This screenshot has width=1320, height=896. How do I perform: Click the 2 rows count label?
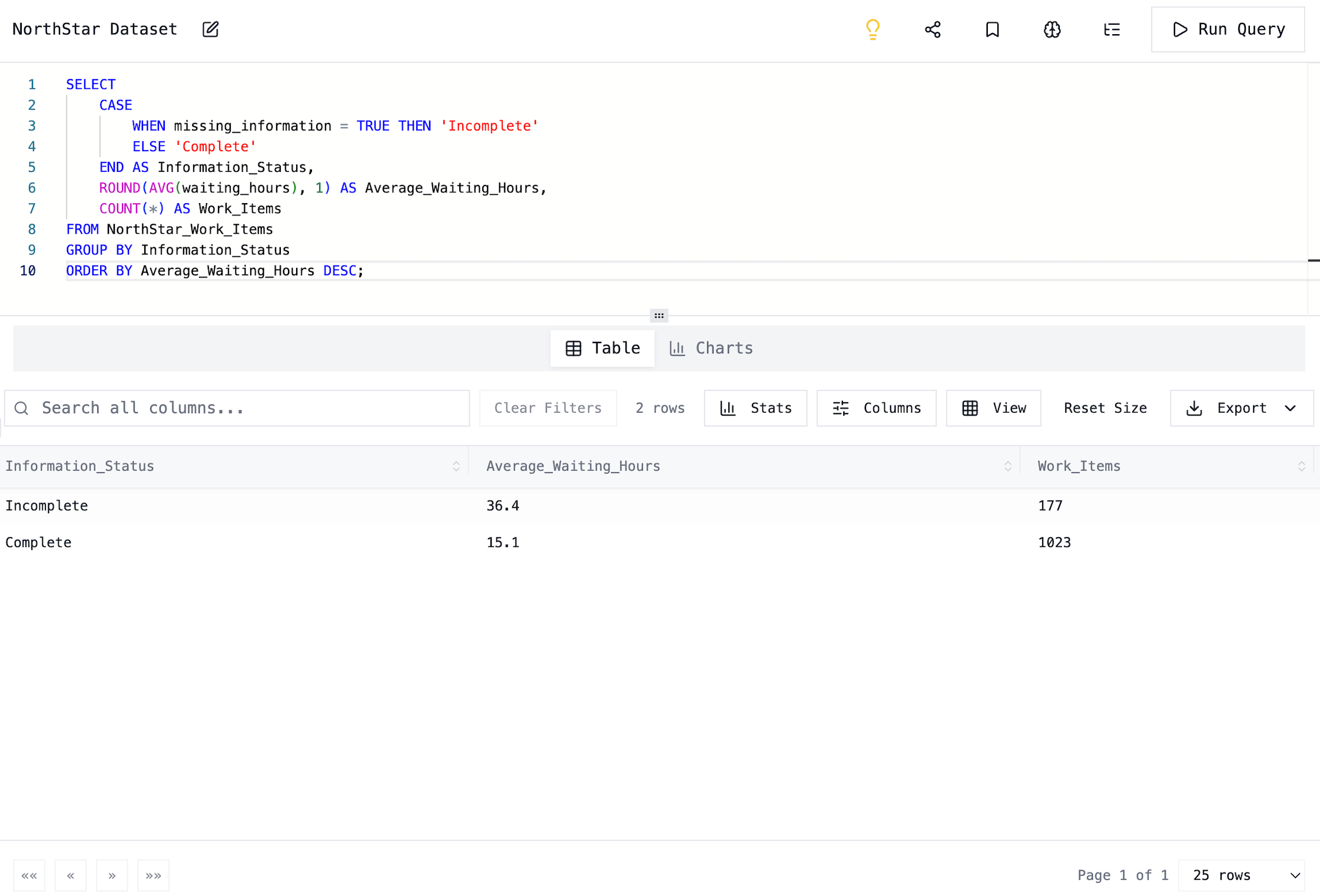pos(660,408)
